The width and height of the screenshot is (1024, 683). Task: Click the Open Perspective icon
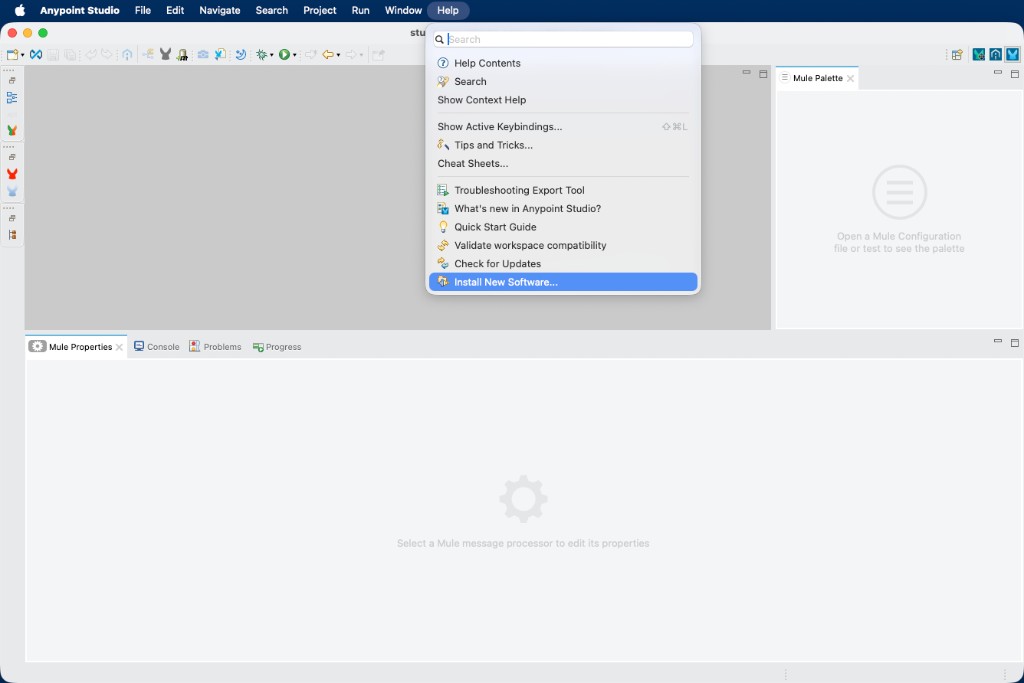point(957,55)
